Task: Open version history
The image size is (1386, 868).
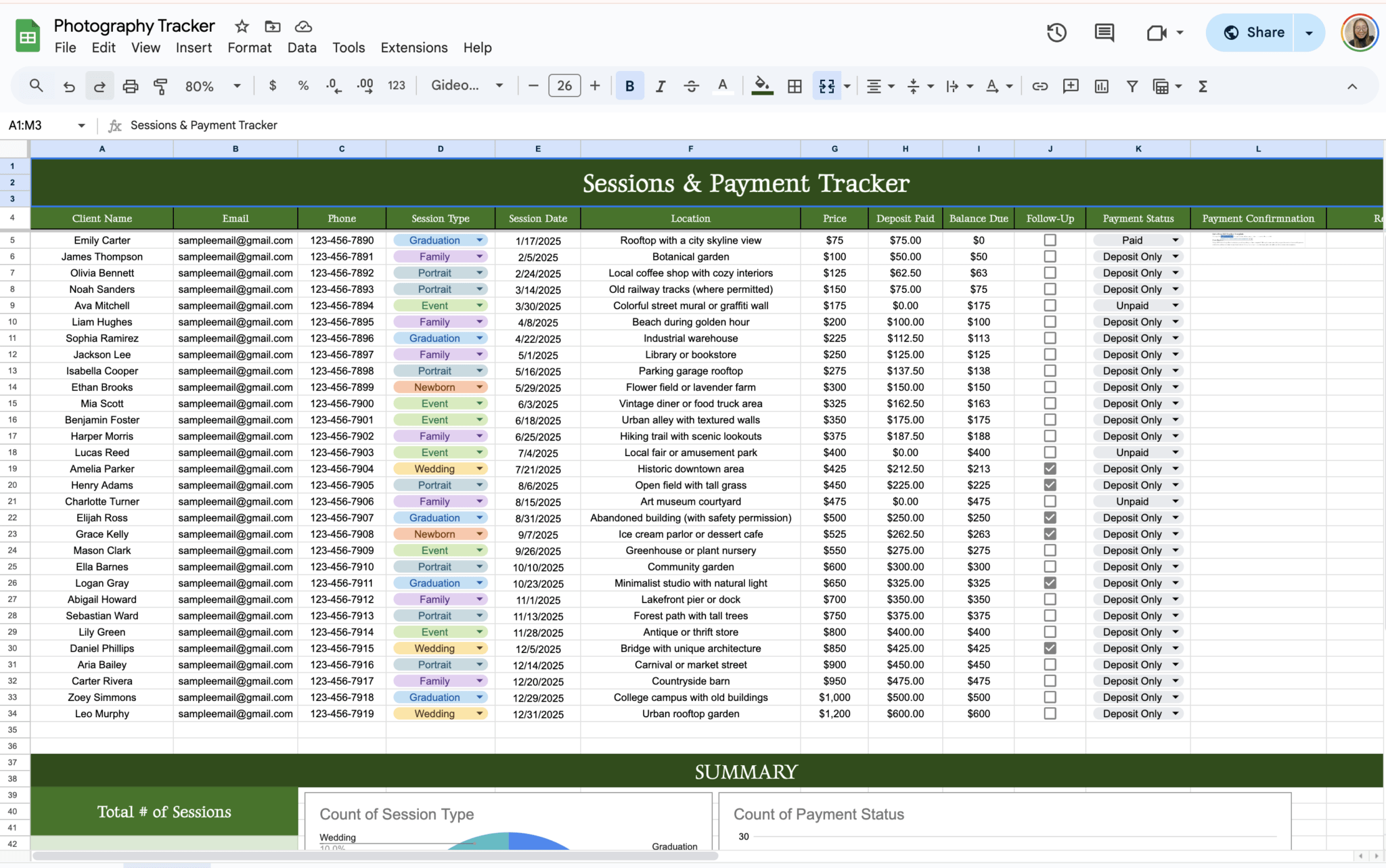Action: click(1056, 32)
